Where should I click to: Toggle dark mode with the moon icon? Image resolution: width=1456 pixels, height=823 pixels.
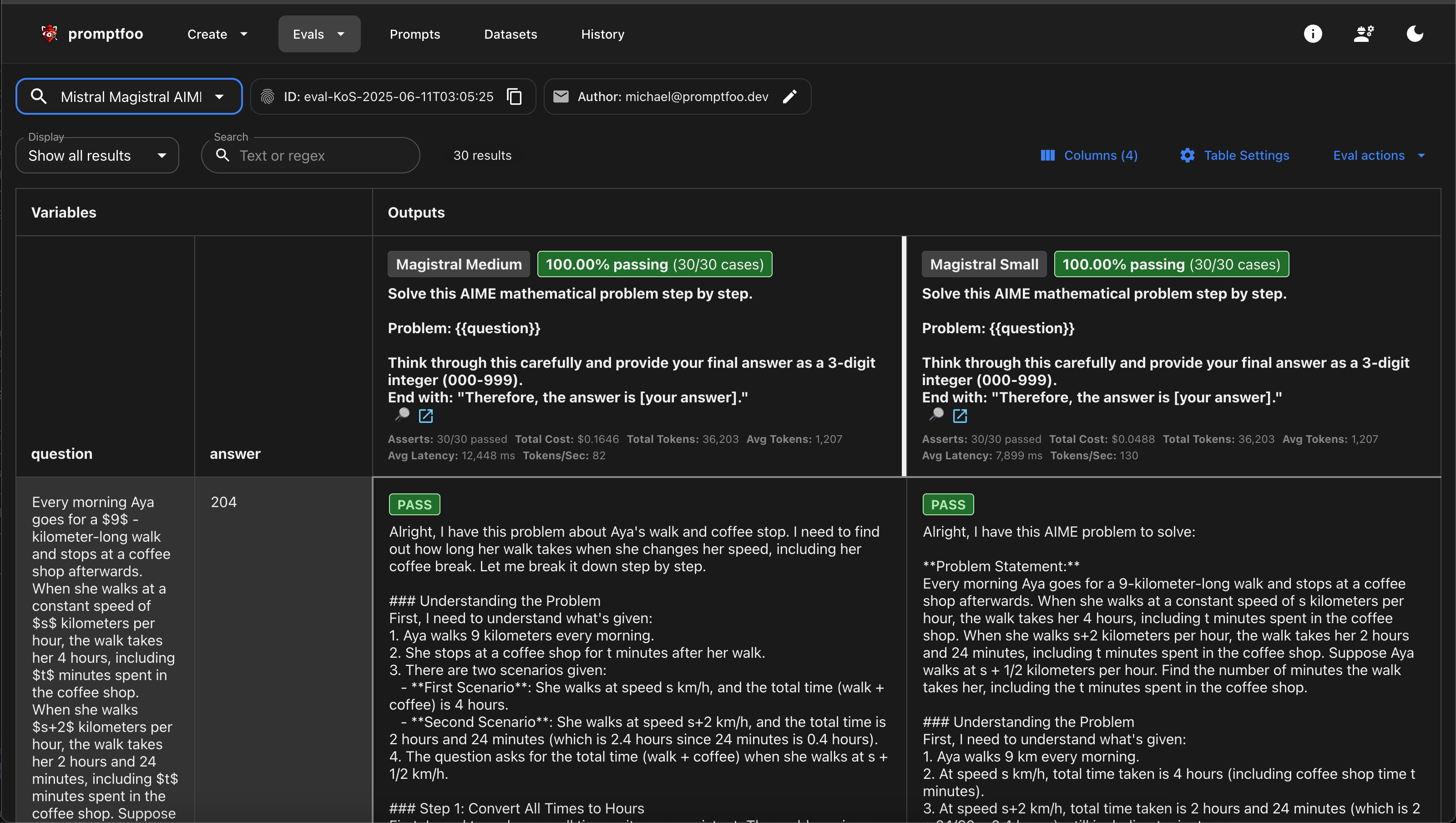pyautogui.click(x=1414, y=34)
